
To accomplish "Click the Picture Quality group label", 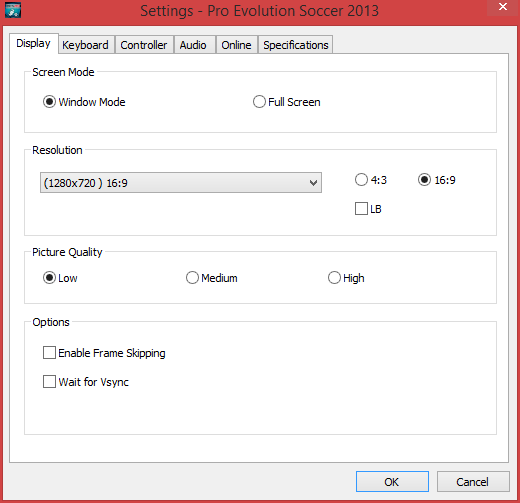I will (x=67, y=252).
